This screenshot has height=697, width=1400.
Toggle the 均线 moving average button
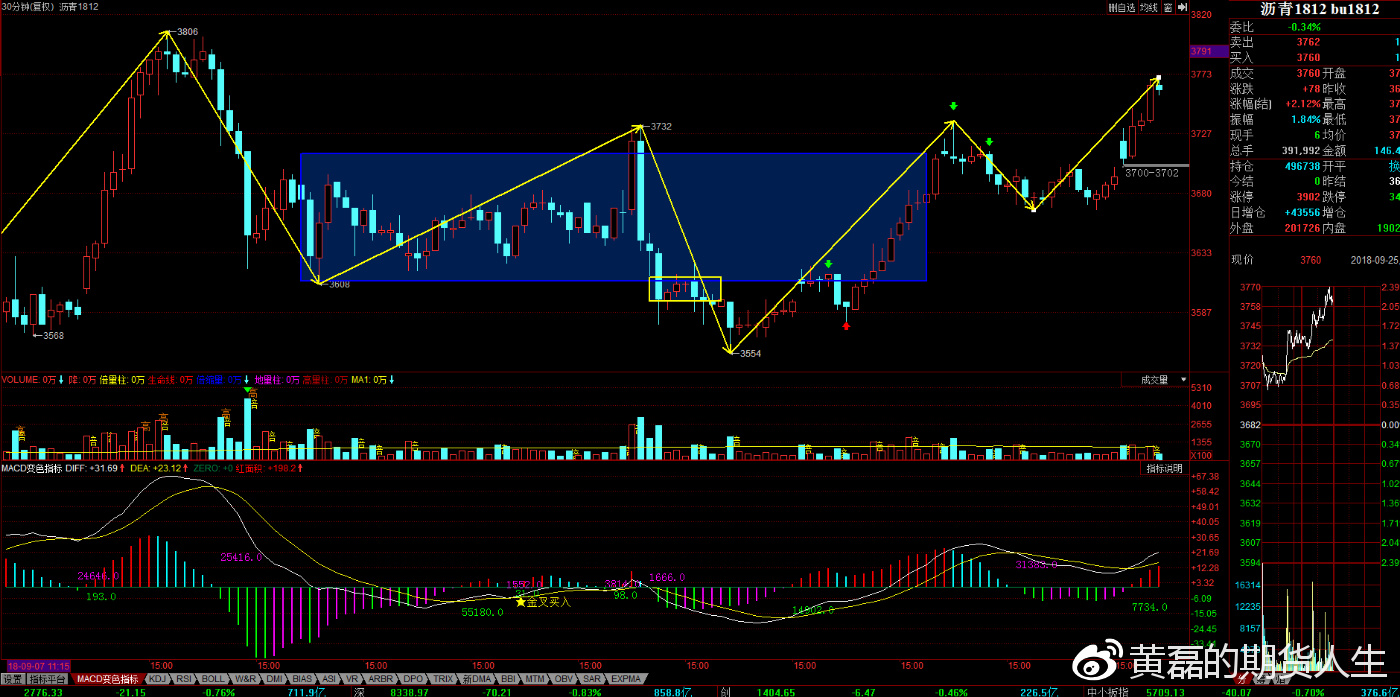pyautogui.click(x=1149, y=7)
